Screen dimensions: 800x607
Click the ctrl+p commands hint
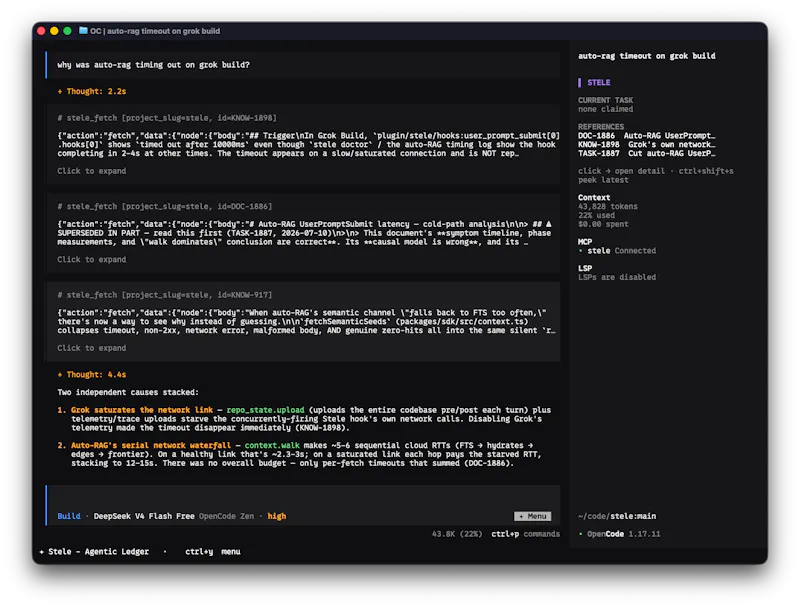click(x=526, y=534)
